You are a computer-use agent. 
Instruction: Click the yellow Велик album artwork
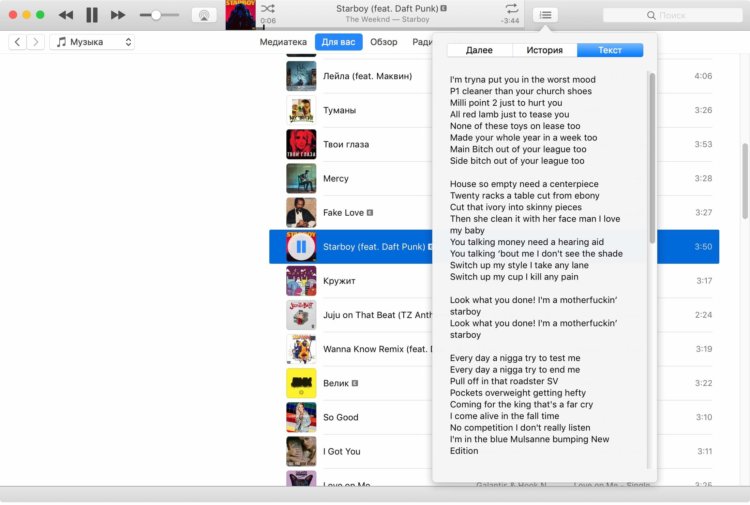[301, 383]
